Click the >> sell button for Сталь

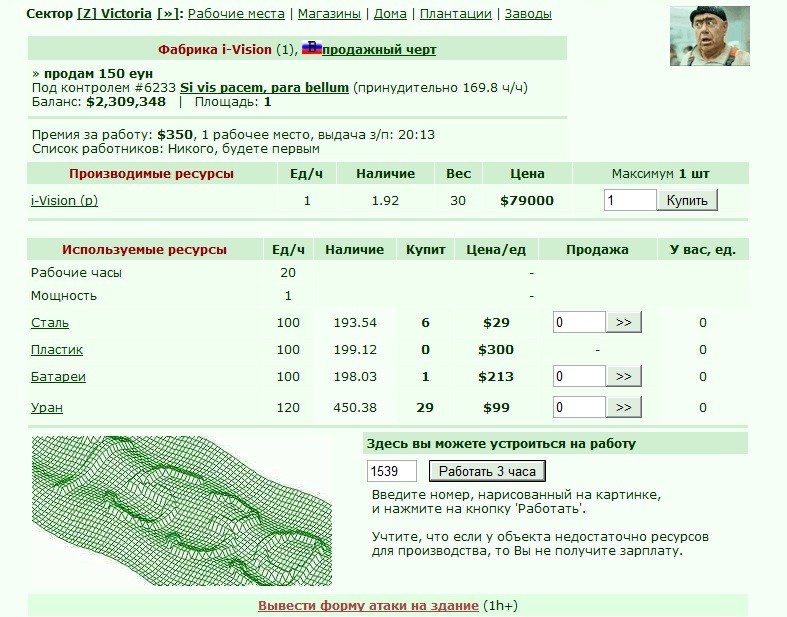(624, 322)
